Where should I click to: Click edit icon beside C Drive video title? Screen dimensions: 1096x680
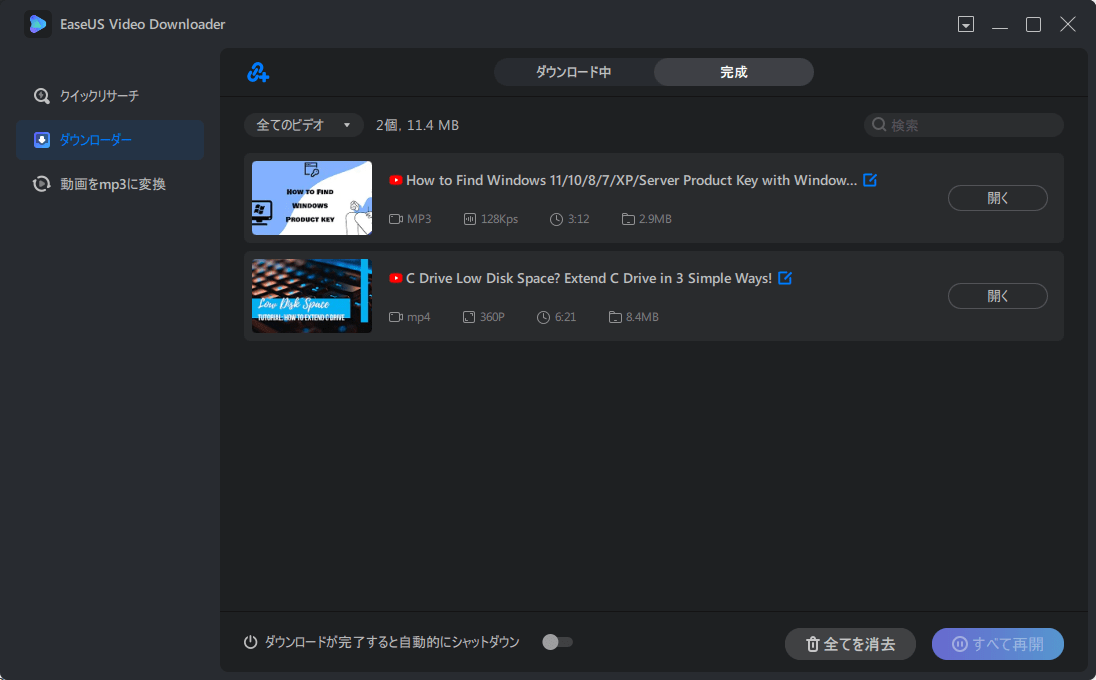785,278
